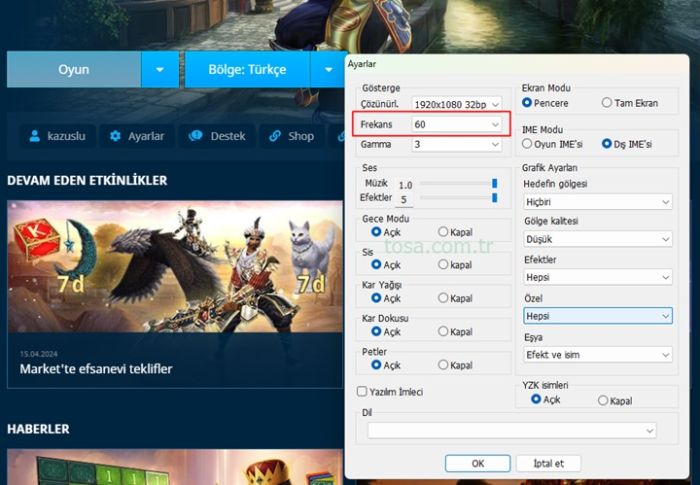Screen dimensions: 700x485
Task: Expand the Çözünürlük resolution combo box
Action: (455, 104)
